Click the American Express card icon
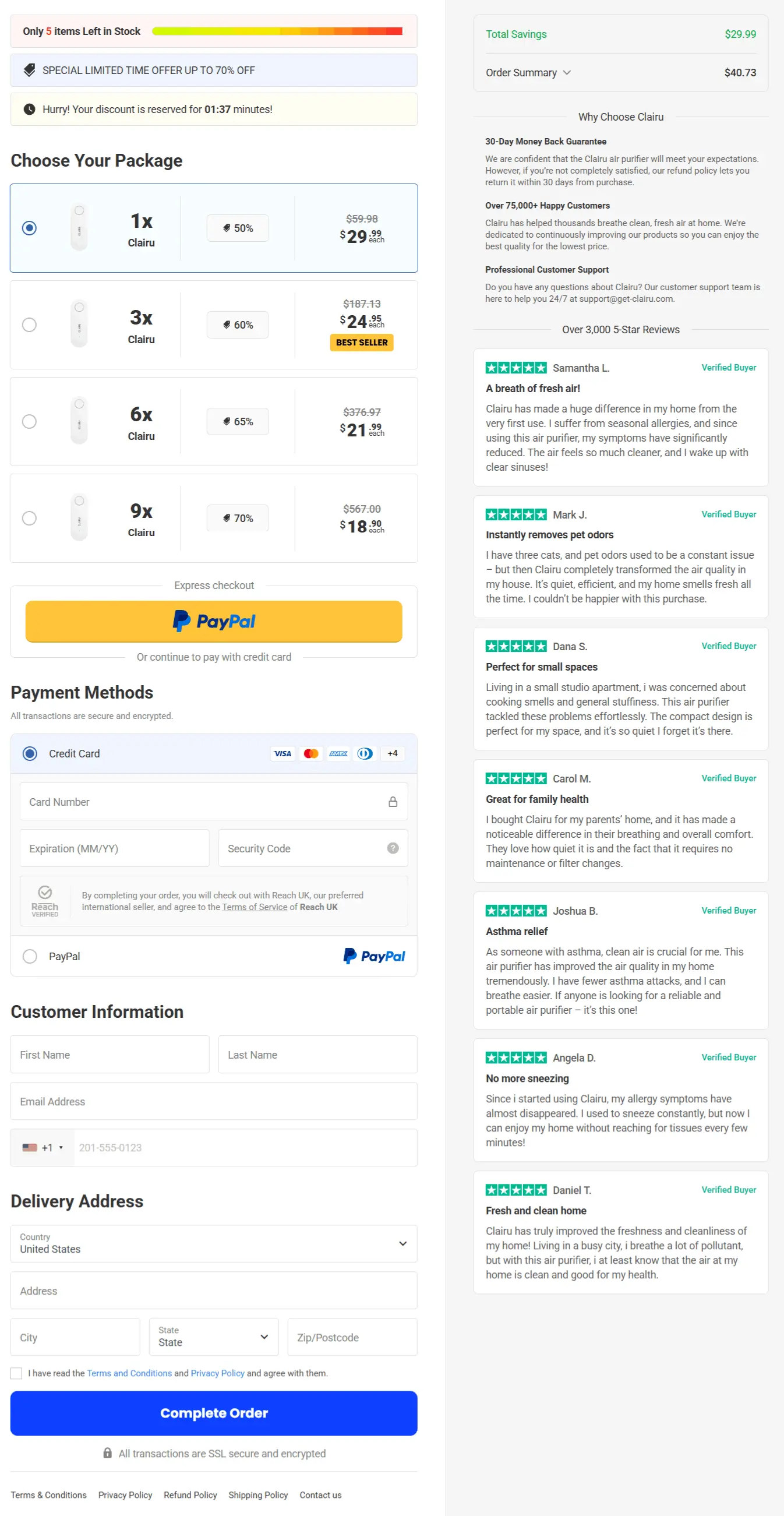 pyautogui.click(x=338, y=753)
